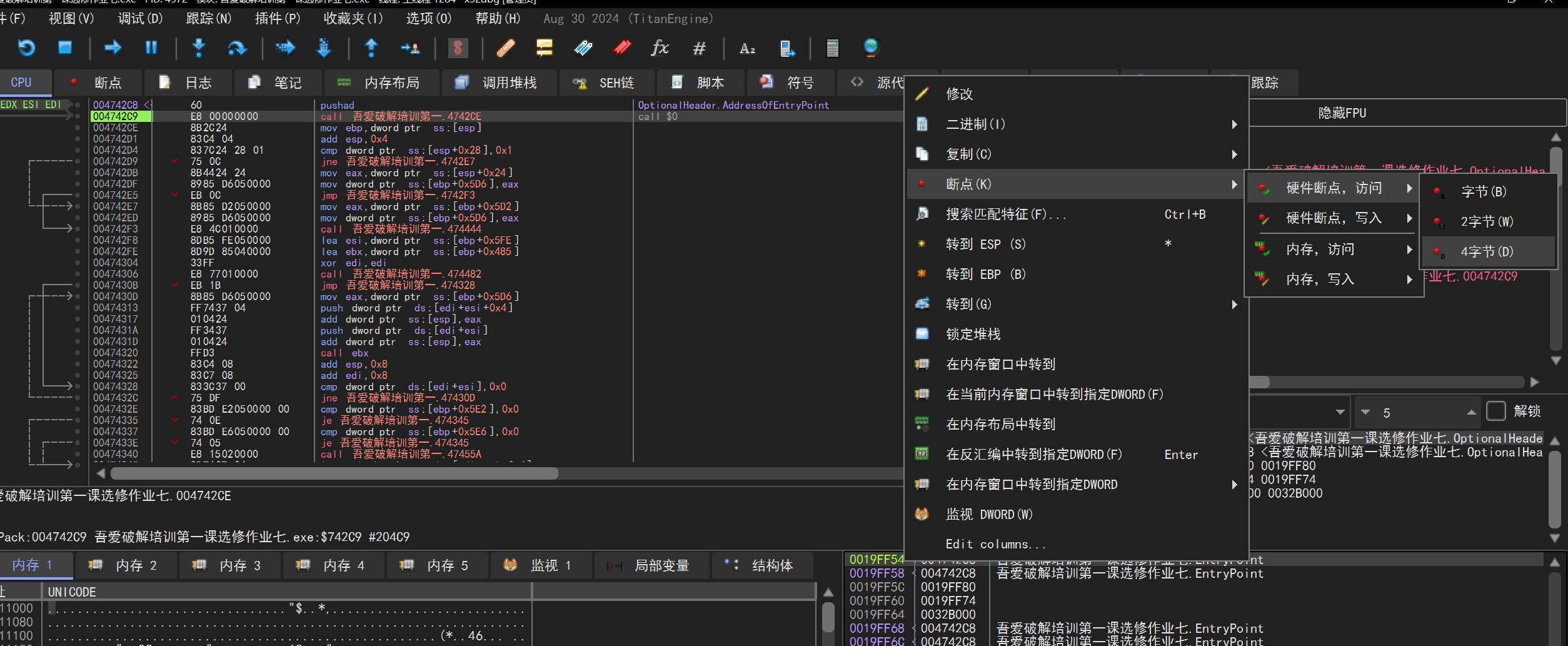Image resolution: width=1568 pixels, height=646 pixels.
Task: Select the 4字节(D) hardware breakpoint option
Action: [x=1488, y=251]
